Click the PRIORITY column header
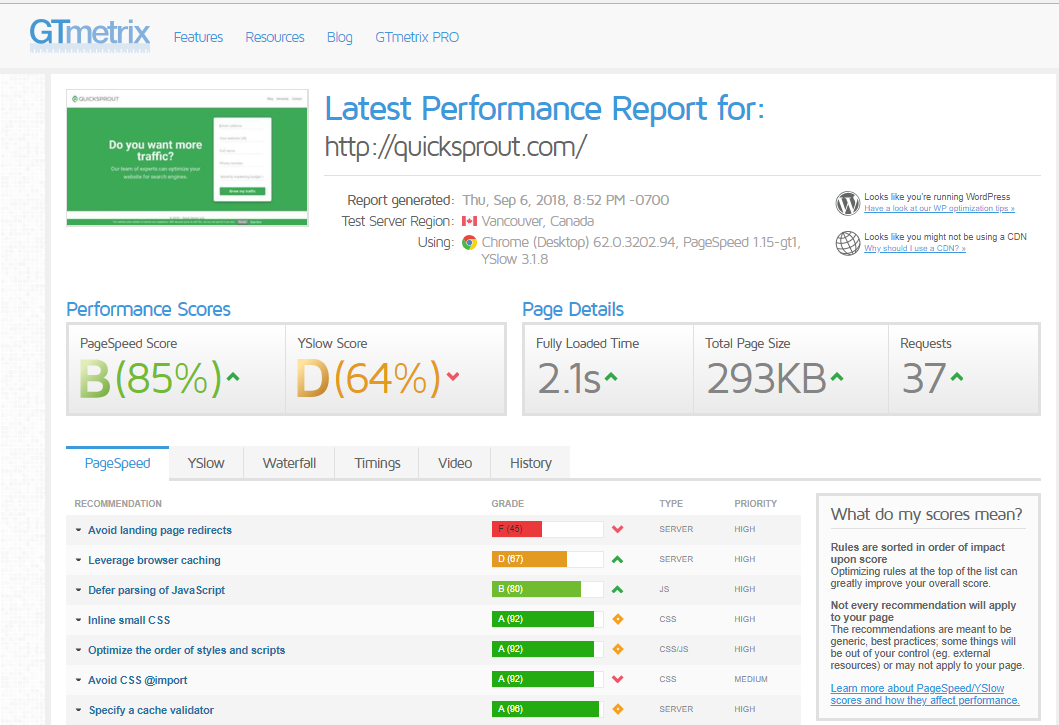The image size is (1059, 725). (756, 503)
